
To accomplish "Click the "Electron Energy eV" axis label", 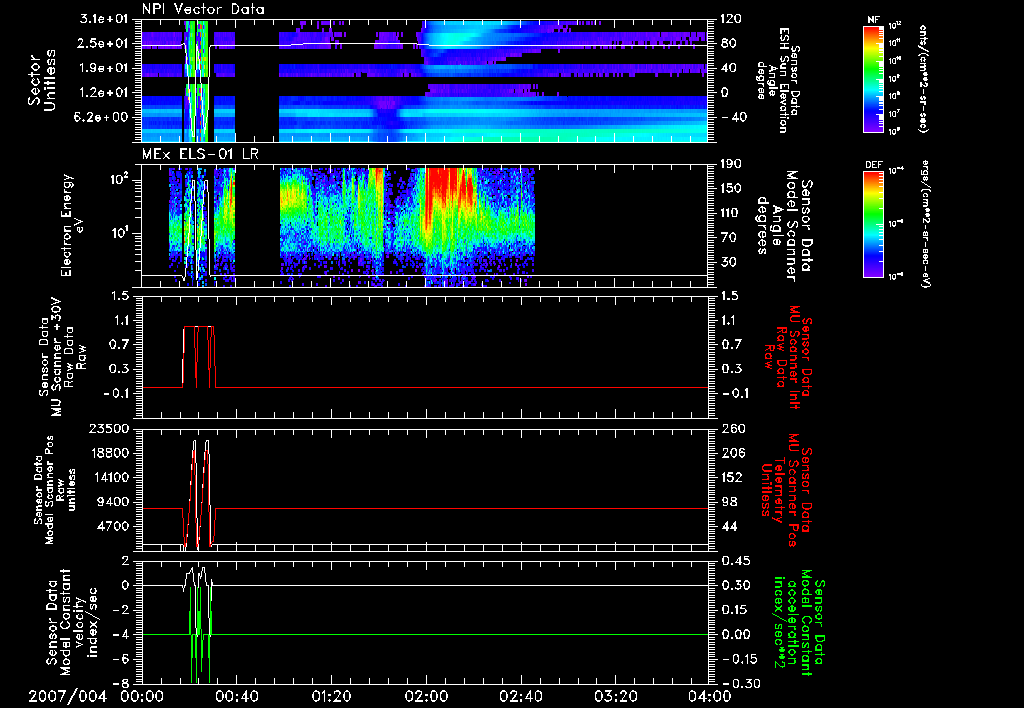I will click(74, 225).
